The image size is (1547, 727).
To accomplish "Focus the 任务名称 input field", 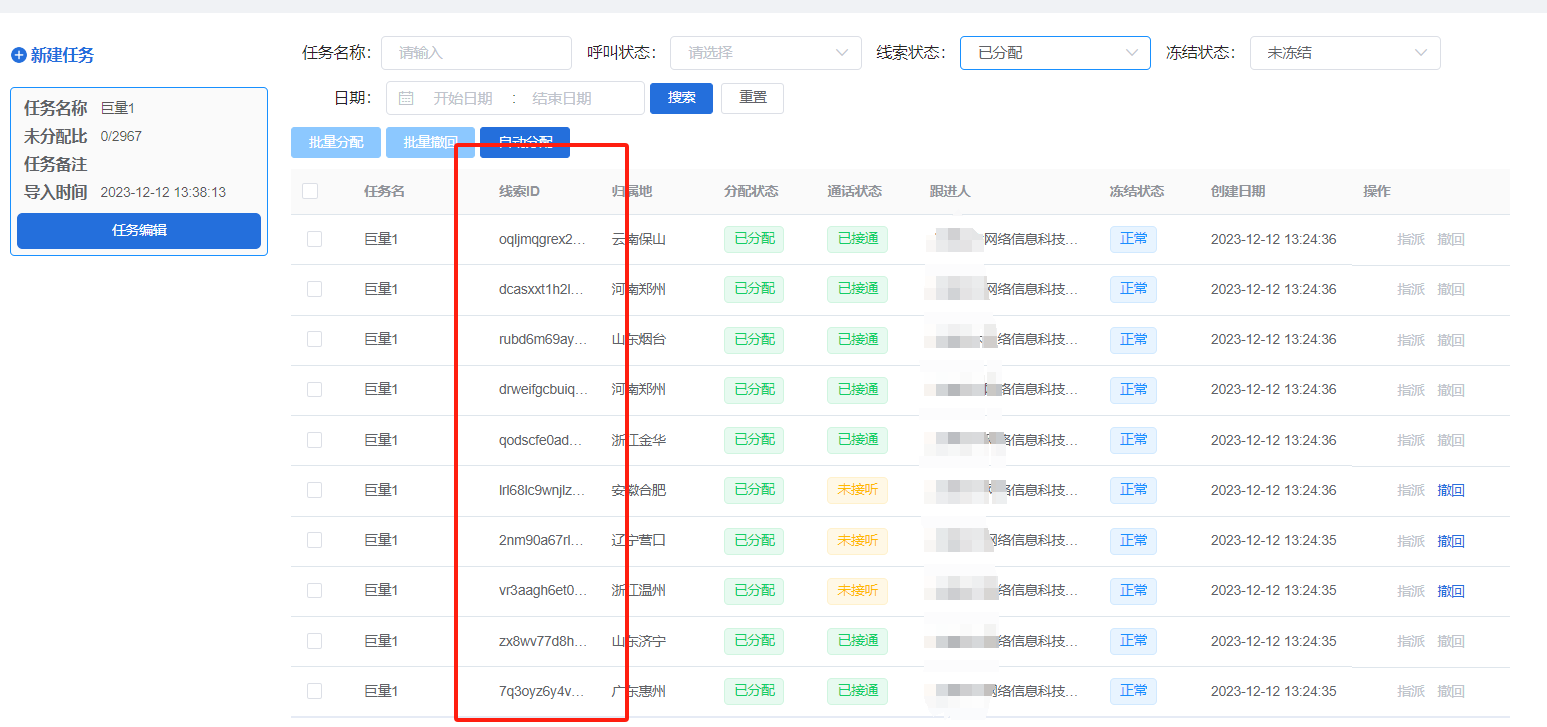I will 476,53.
